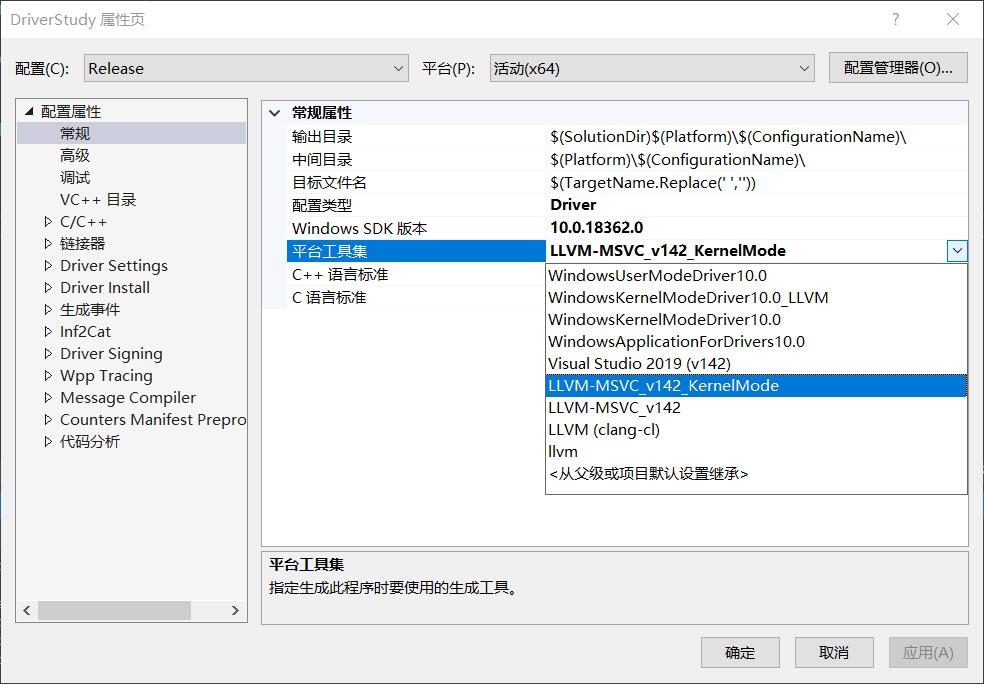Choose Visual Studio 2019 (v142) toolset

[x=639, y=364]
